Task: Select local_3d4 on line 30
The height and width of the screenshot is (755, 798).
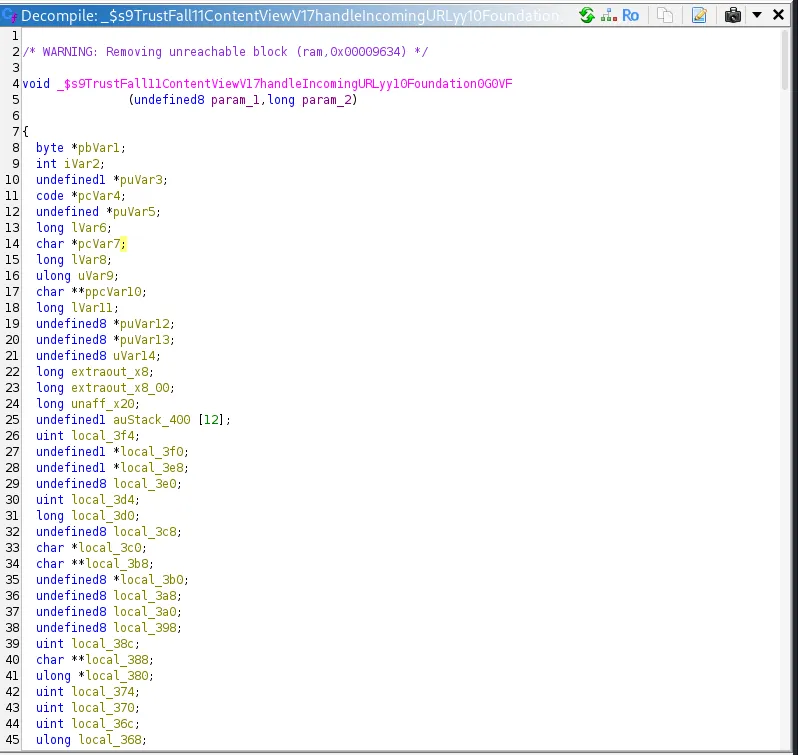Action: coord(102,500)
